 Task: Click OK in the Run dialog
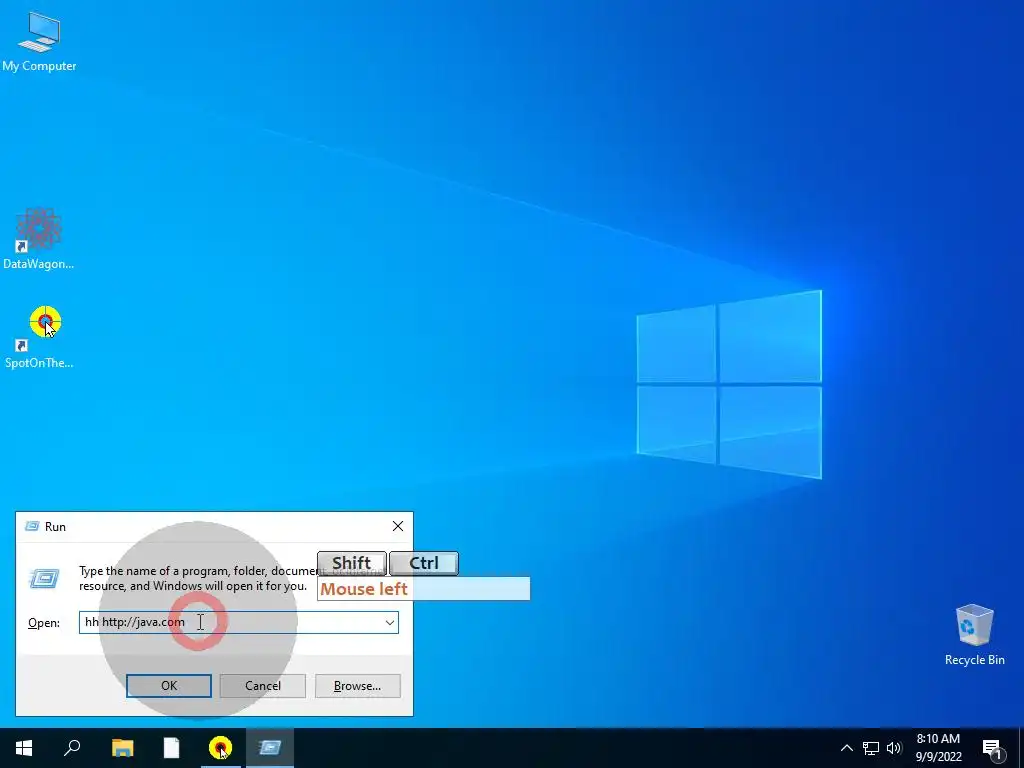click(168, 686)
